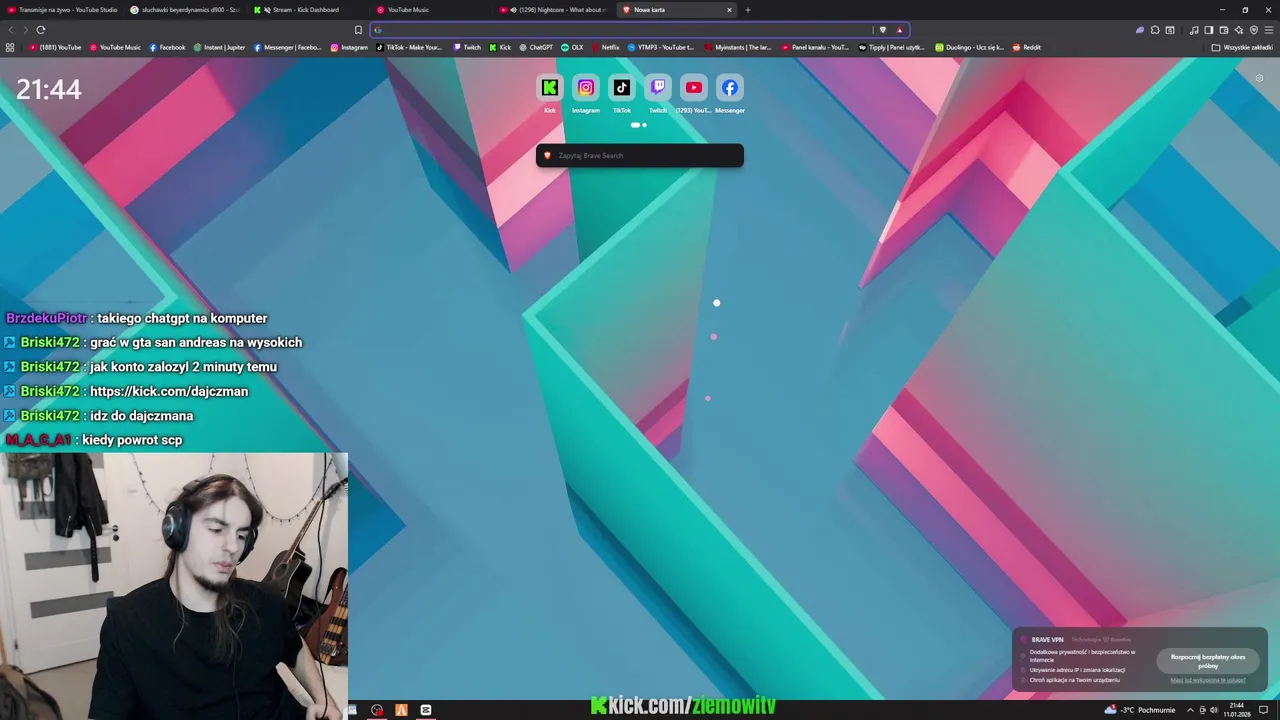Switch to Kick Dashboard Stream tab

pos(310,10)
